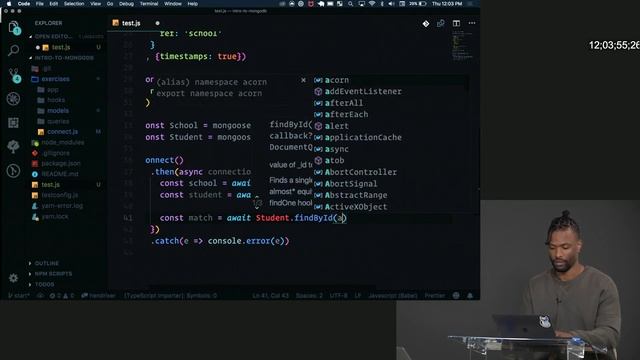The image size is (640, 360).
Task: Pick 'afterAll' in autocomplete list
Action: click(391, 103)
